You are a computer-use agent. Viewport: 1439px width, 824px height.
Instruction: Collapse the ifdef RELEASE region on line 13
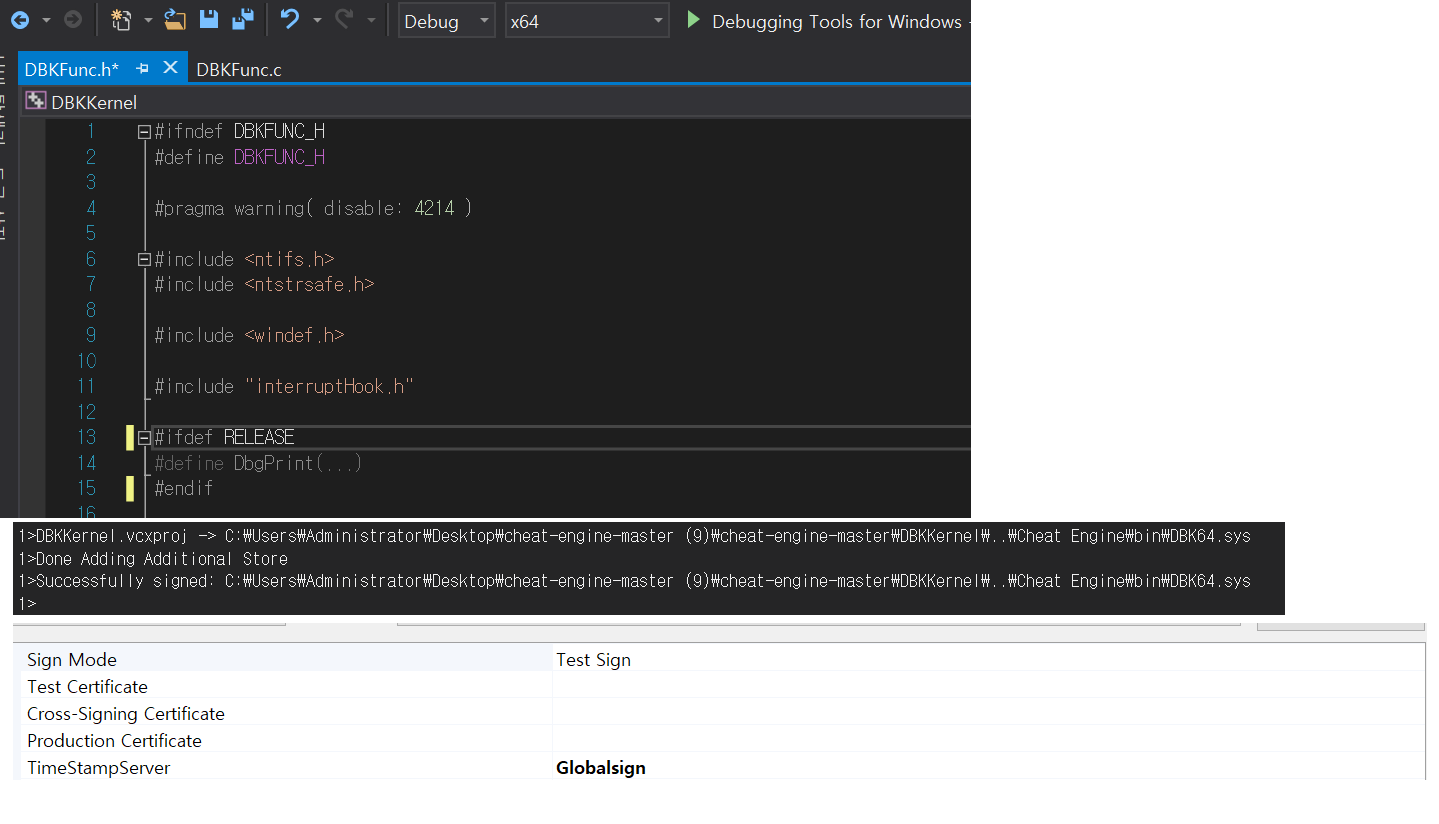coord(143,437)
